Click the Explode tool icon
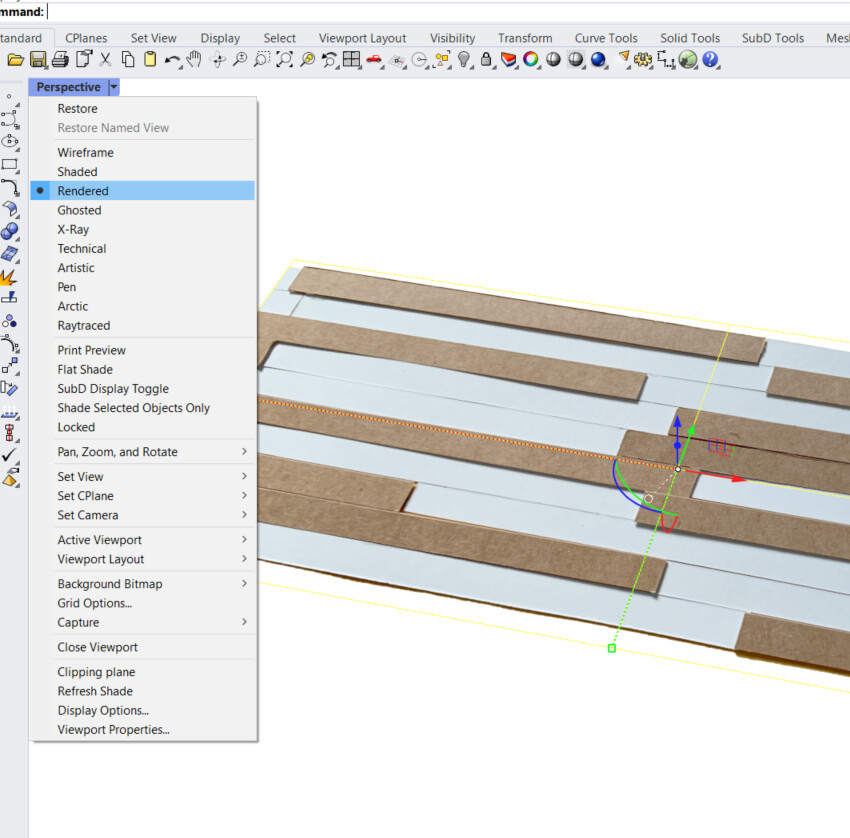The image size is (850, 838). [9, 276]
